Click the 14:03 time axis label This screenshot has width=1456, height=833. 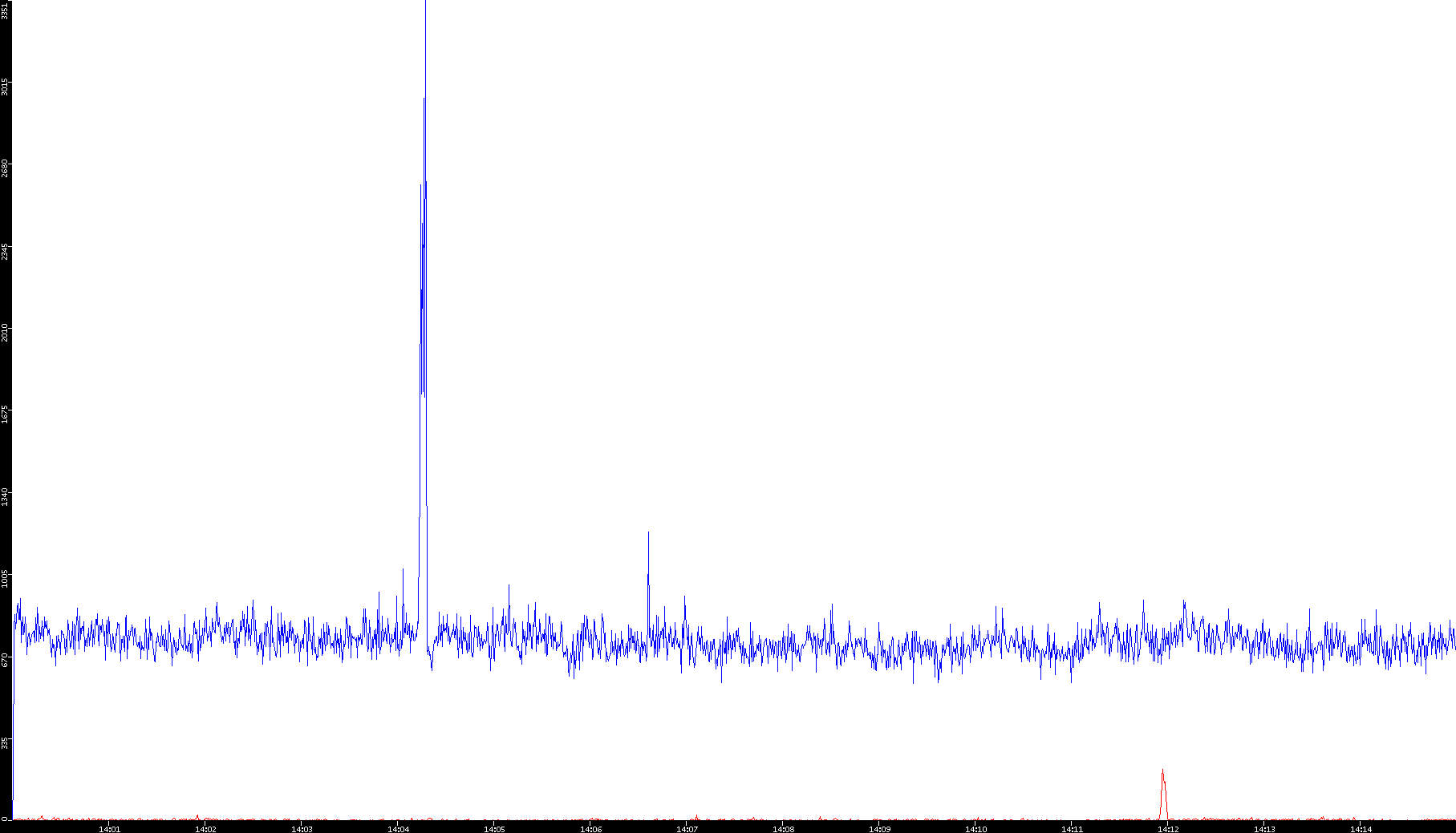pyautogui.click(x=302, y=829)
